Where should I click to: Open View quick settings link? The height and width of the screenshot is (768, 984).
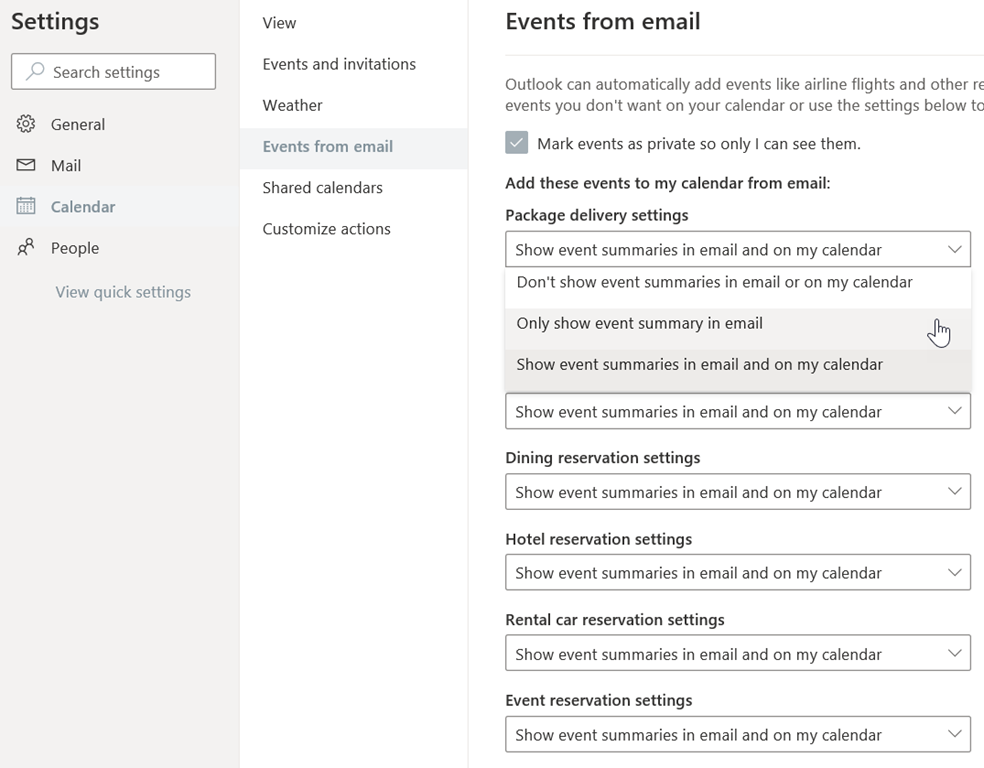coord(123,292)
